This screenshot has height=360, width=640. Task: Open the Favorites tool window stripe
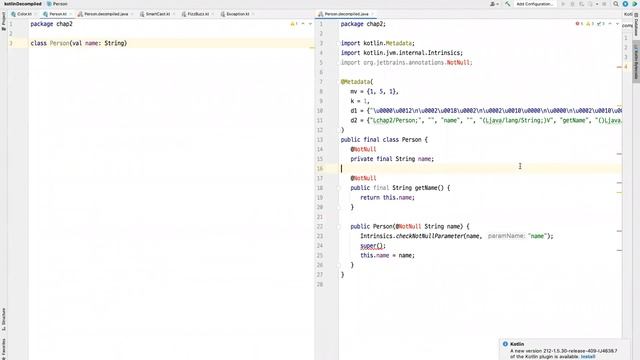coord(4,348)
